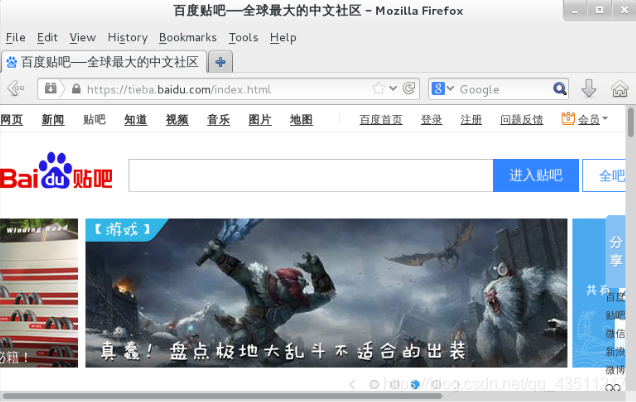The height and width of the screenshot is (402, 636).
Task: Open the 问题反馈 feedback link
Action: coord(521,120)
